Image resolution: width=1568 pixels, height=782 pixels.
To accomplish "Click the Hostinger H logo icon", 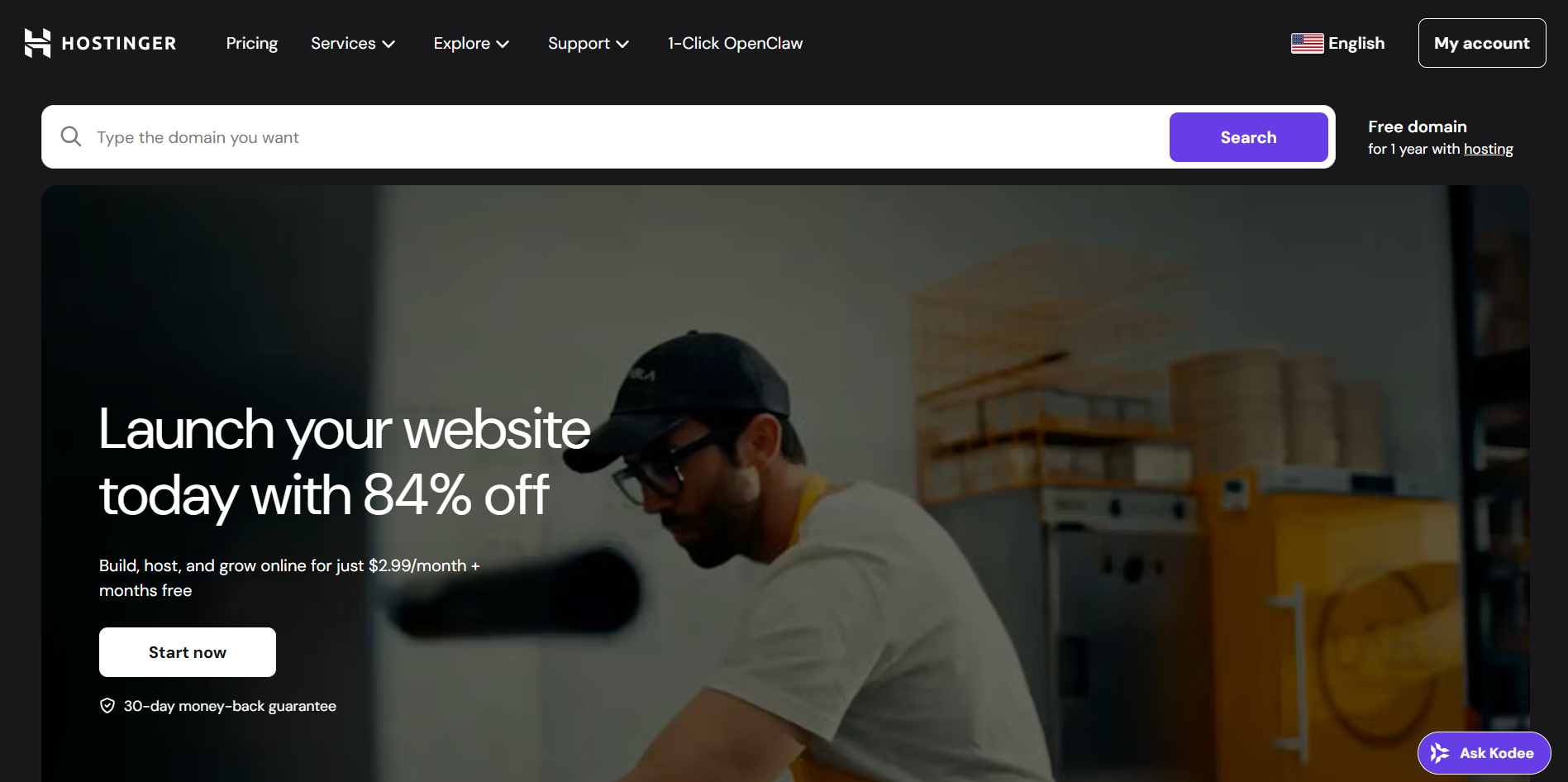I will tap(37, 43).
